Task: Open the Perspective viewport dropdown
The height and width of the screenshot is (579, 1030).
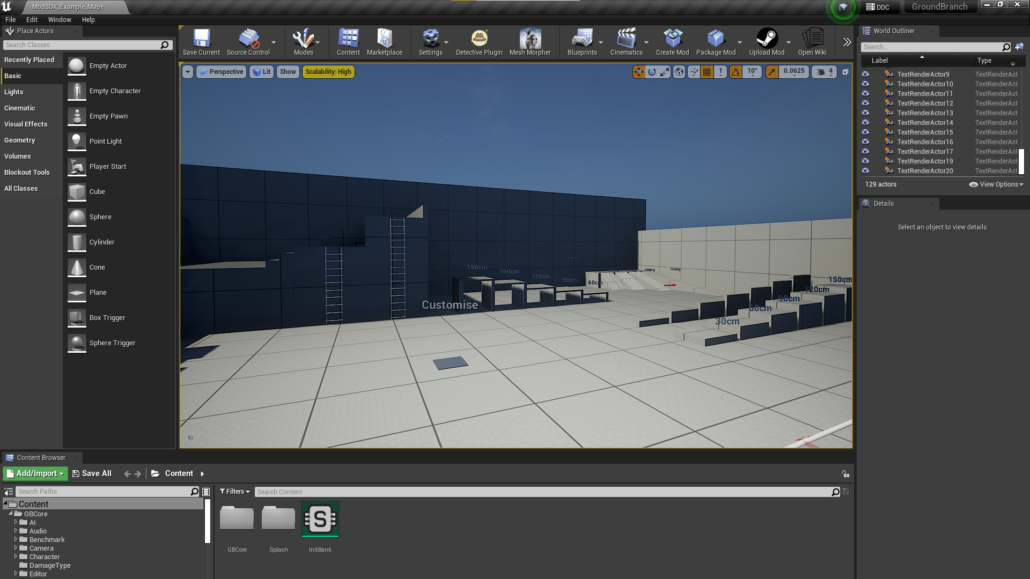Action: click(x=220, y=71)
